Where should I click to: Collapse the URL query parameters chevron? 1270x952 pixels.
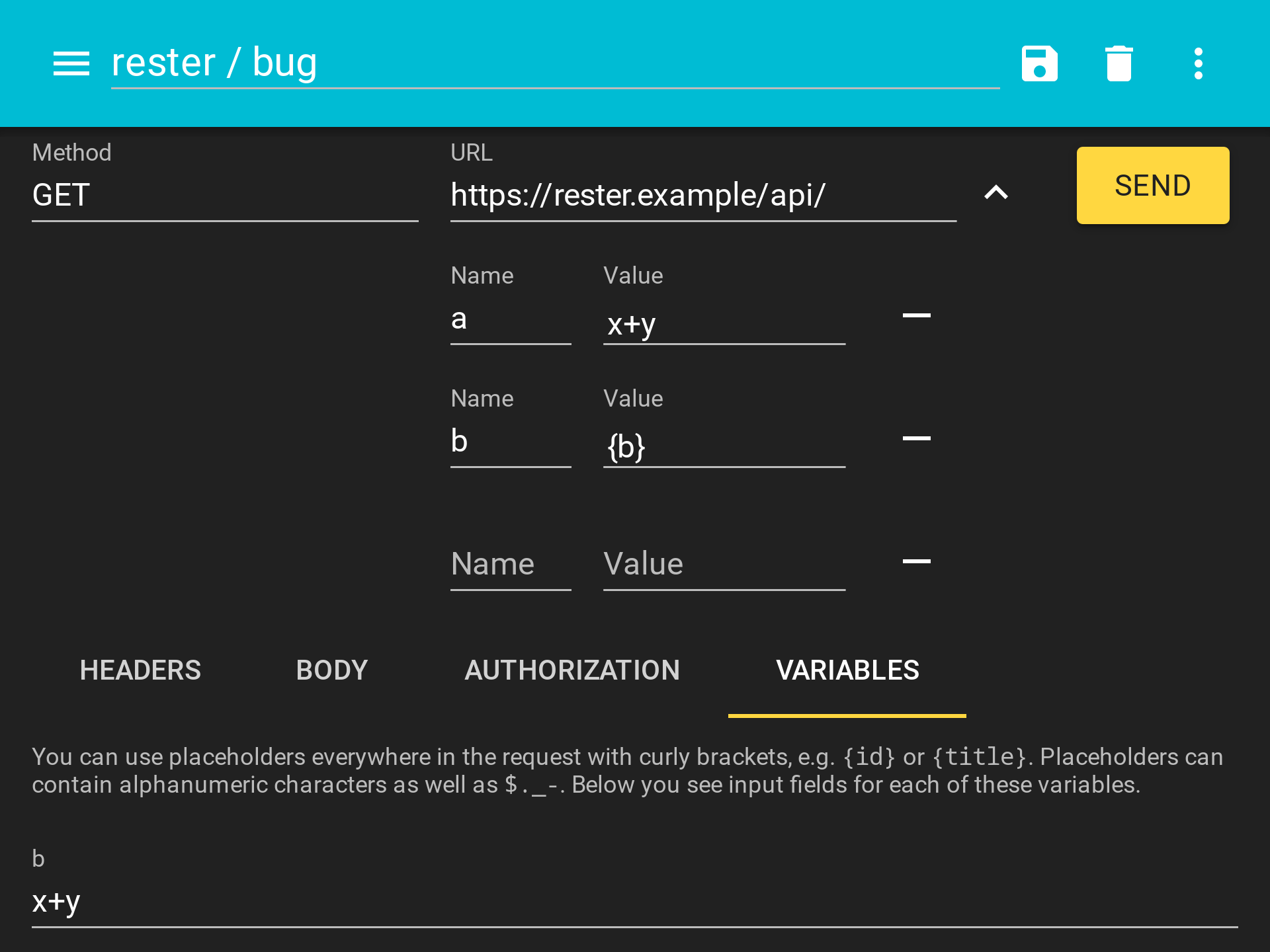tap(995, 193)
